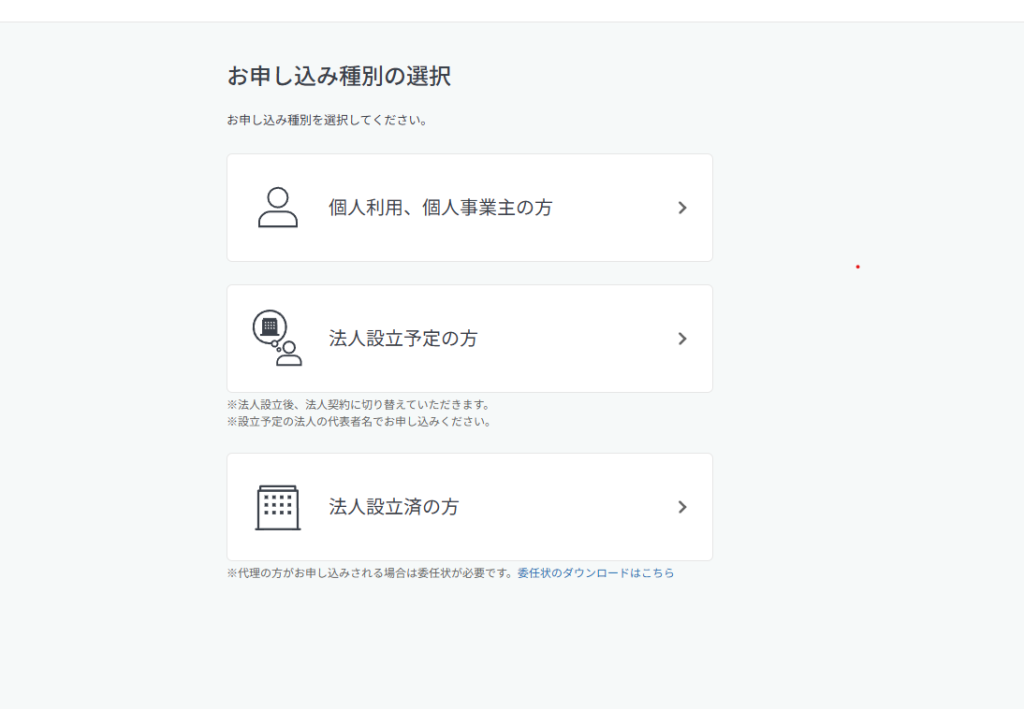
Task: Pick the 法人設立済の方 label text
Action: click(394, 507)
